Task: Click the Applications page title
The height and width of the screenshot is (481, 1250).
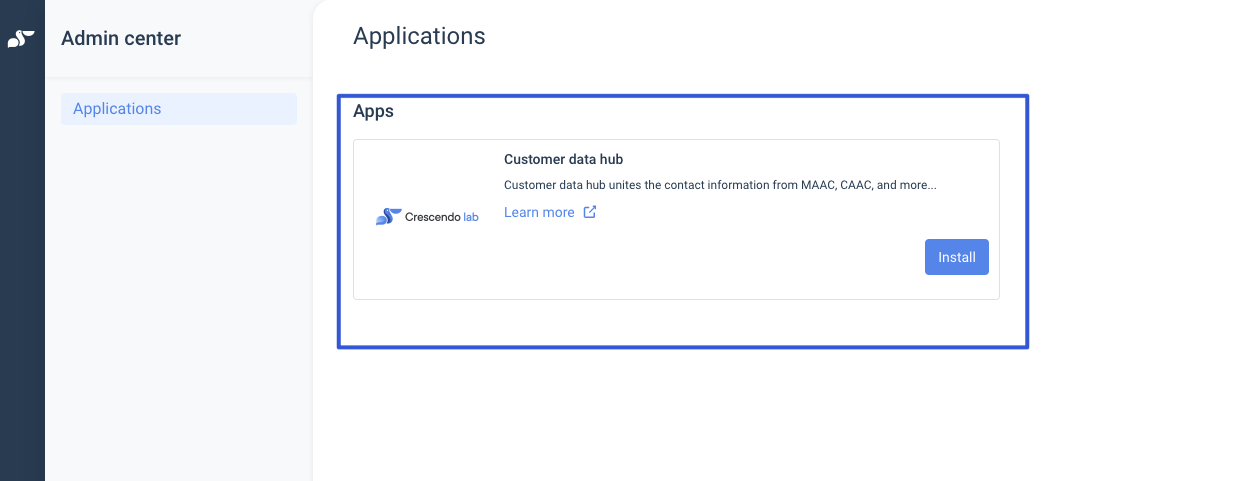Action: tap(419, 36)
